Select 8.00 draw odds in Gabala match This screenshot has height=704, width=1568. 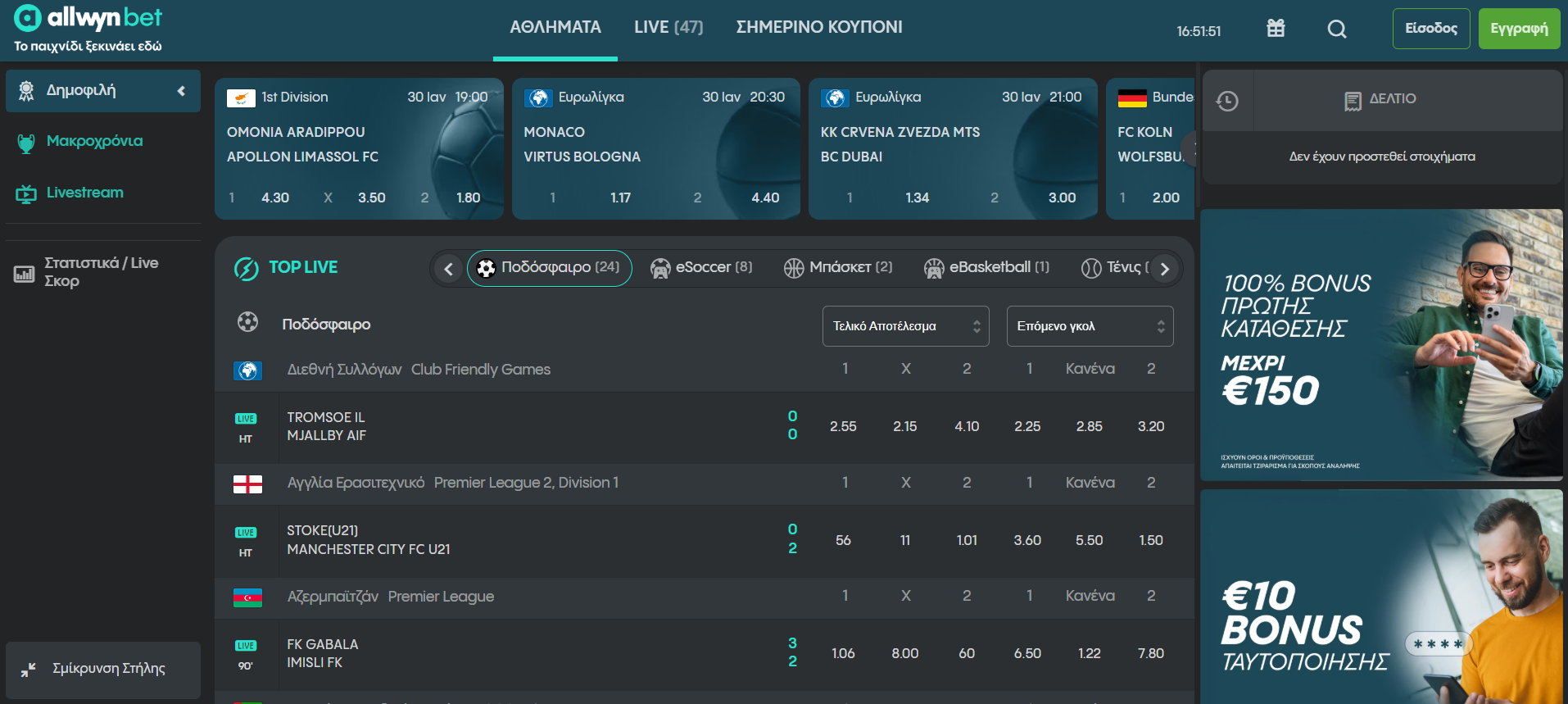tap(904, 654)
